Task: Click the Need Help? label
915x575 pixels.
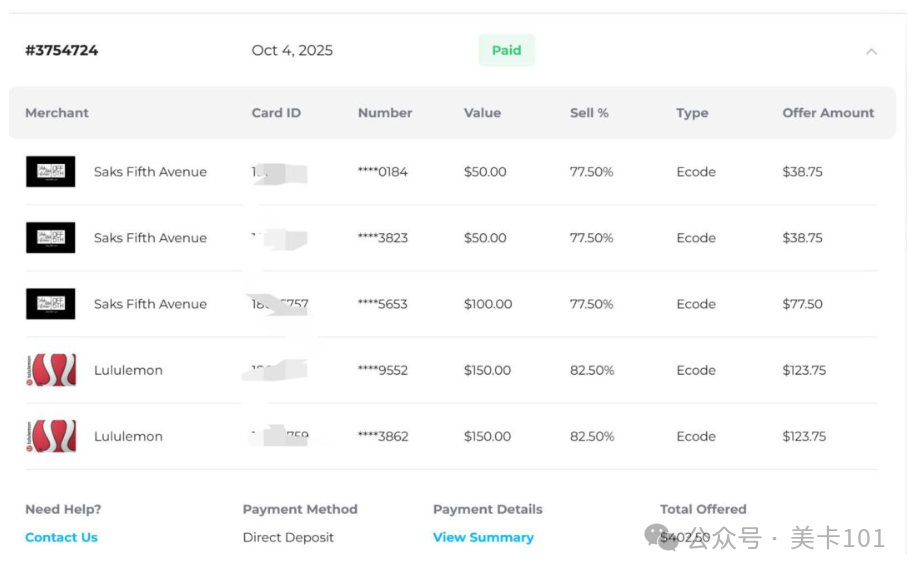Action: coord(63,509)
